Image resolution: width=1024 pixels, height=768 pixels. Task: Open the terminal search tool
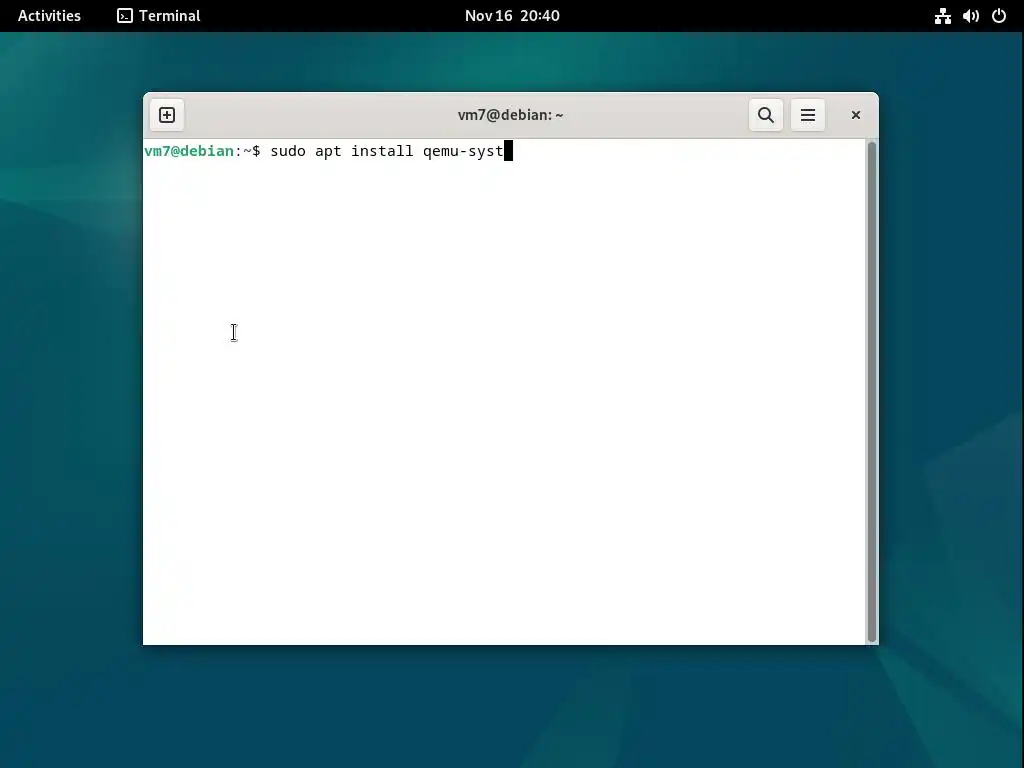point(765,115)
